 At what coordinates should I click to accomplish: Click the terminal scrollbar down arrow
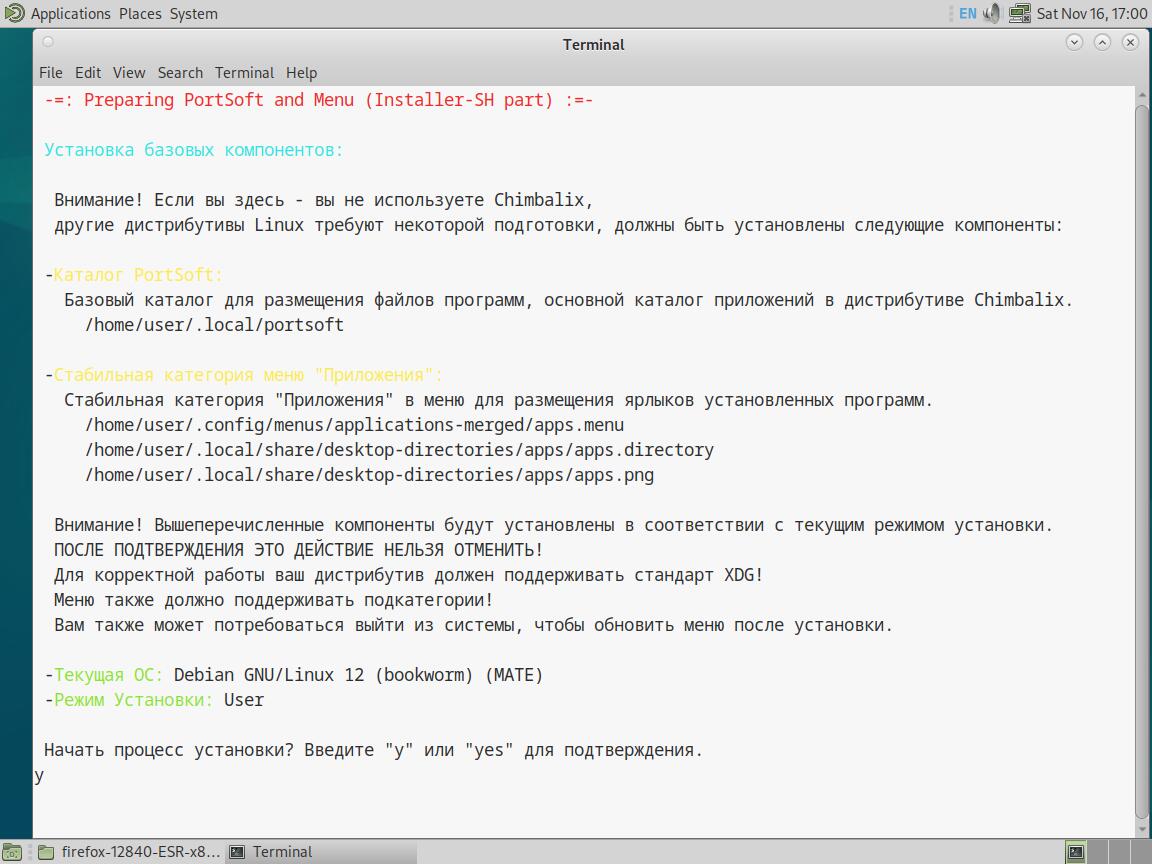click(x=1142, y=830)
